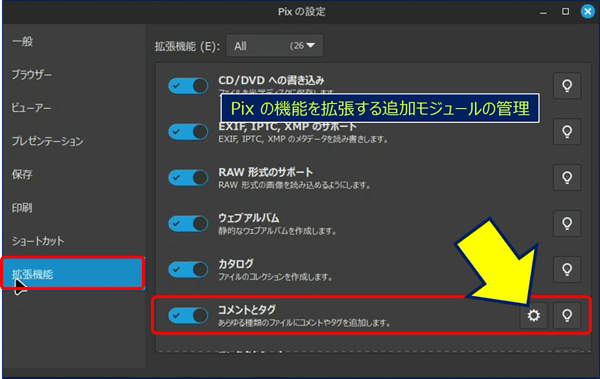Disable the コメントとタグ extension switch

point(188,315)
